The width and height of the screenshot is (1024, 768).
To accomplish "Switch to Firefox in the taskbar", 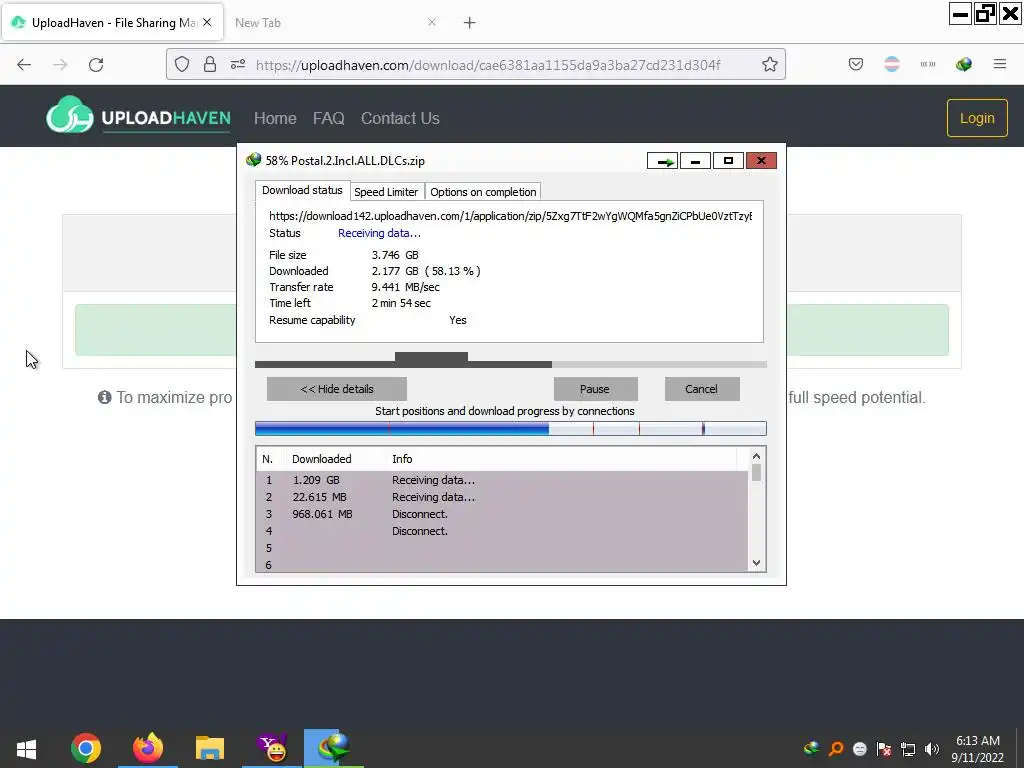I will (x=148, y=748).
